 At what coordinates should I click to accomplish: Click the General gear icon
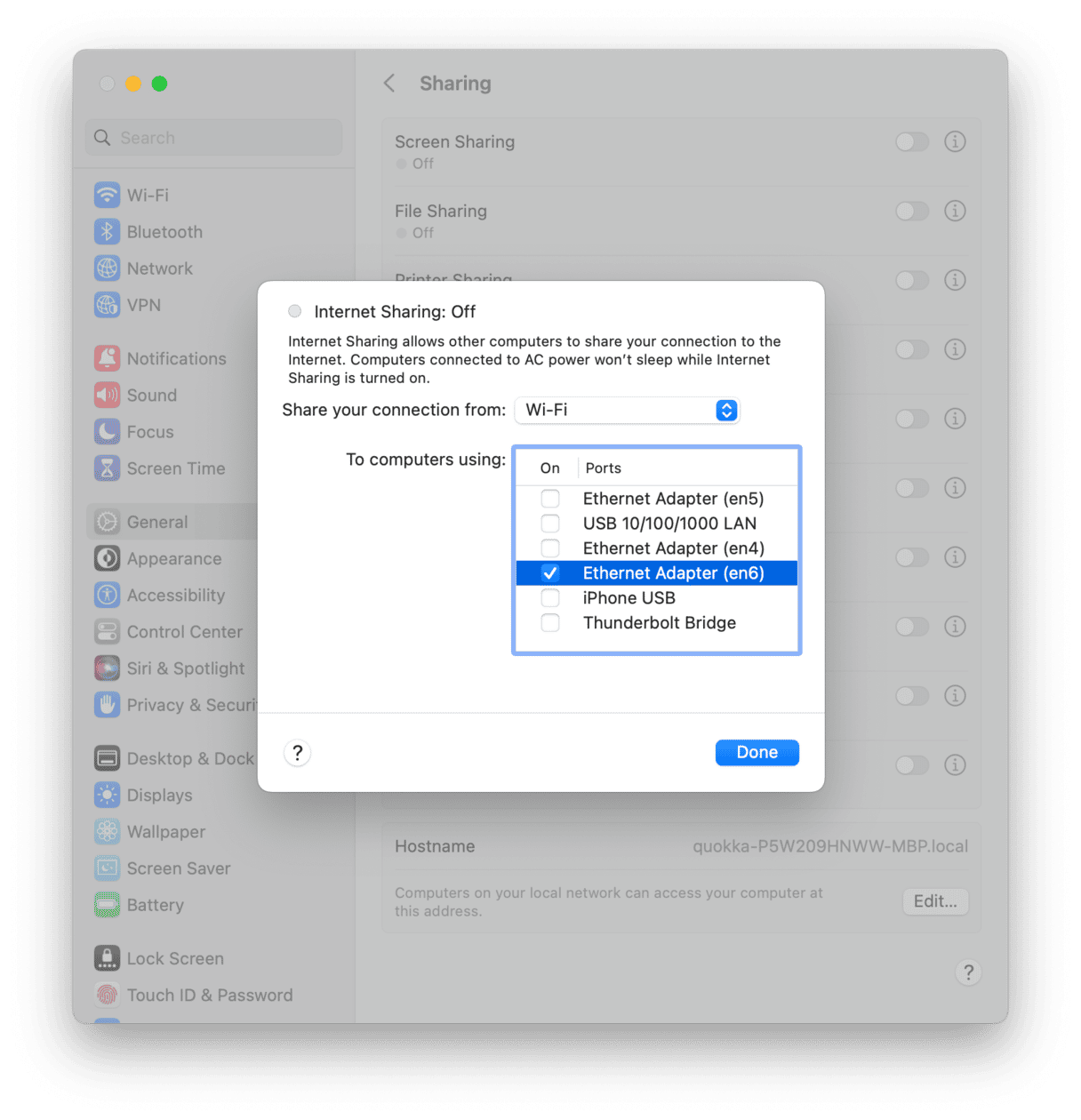pos(107,522)
